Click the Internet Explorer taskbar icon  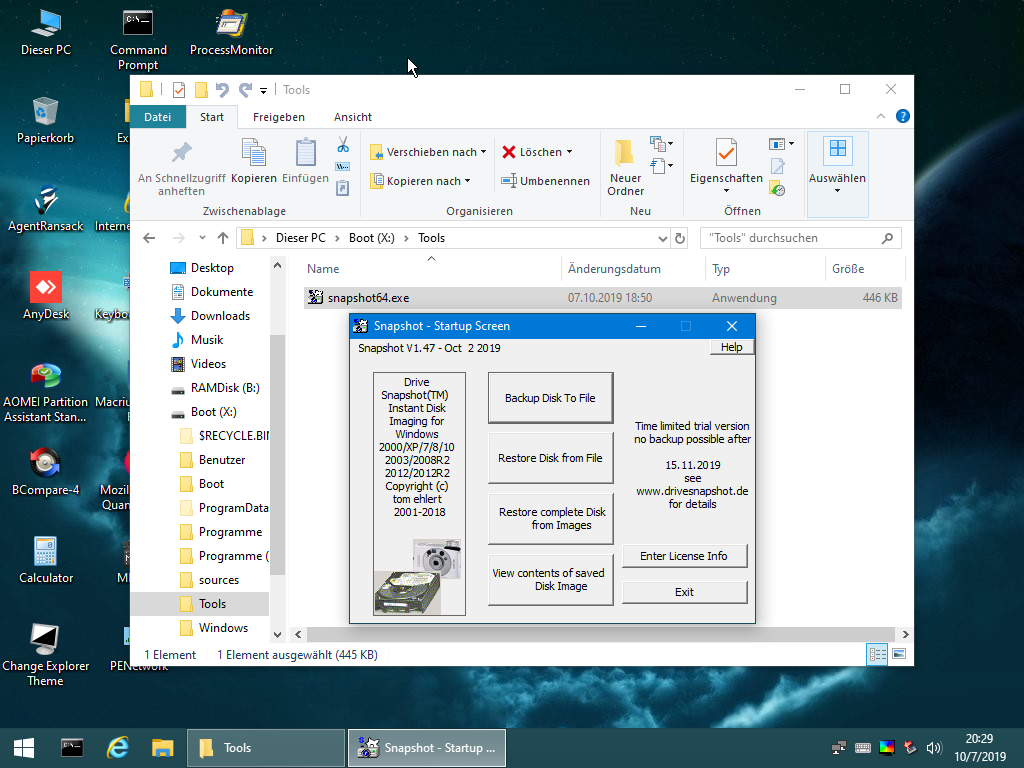tap(119, 747)
